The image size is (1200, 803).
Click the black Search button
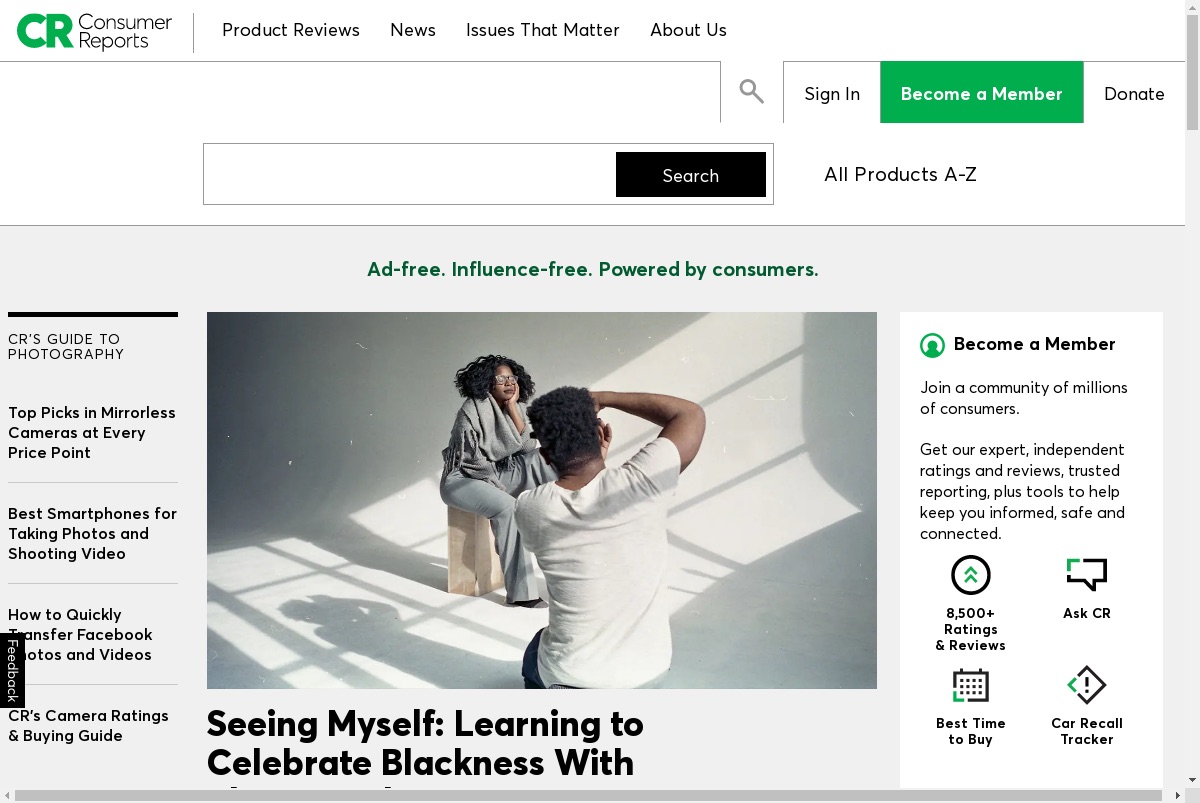691,175
